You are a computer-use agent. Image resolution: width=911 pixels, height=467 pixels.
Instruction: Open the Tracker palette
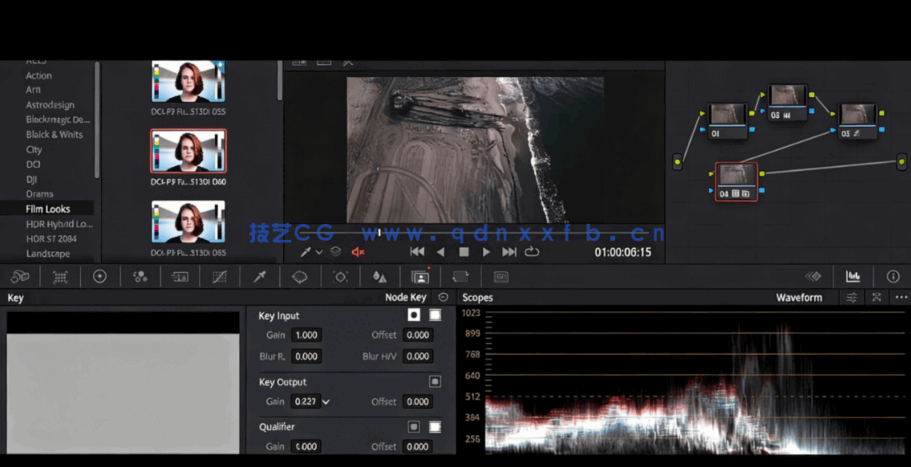pyautogui.click(x=340, y=277)
